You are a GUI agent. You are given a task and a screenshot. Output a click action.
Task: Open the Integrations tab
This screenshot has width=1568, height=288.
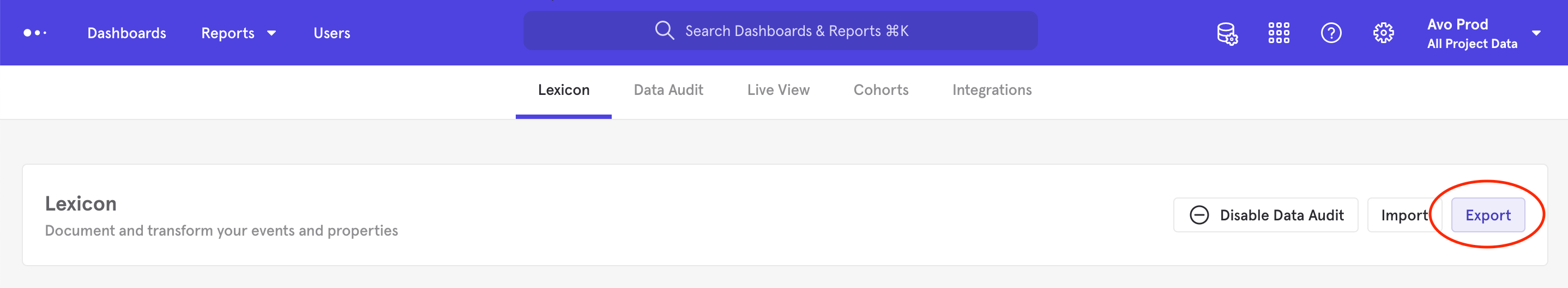(992, 90)
